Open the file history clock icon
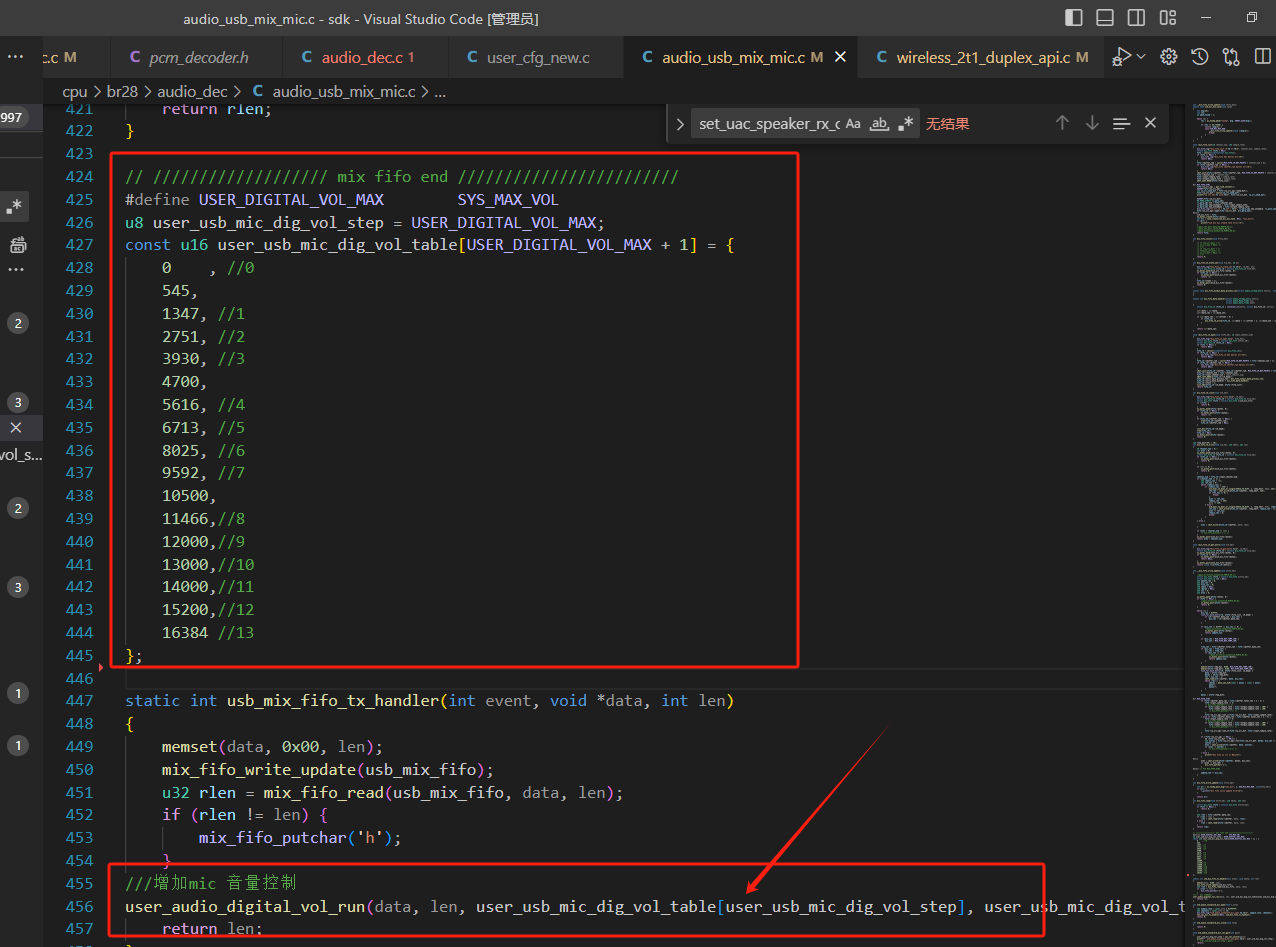 [x=1200, y=57]
